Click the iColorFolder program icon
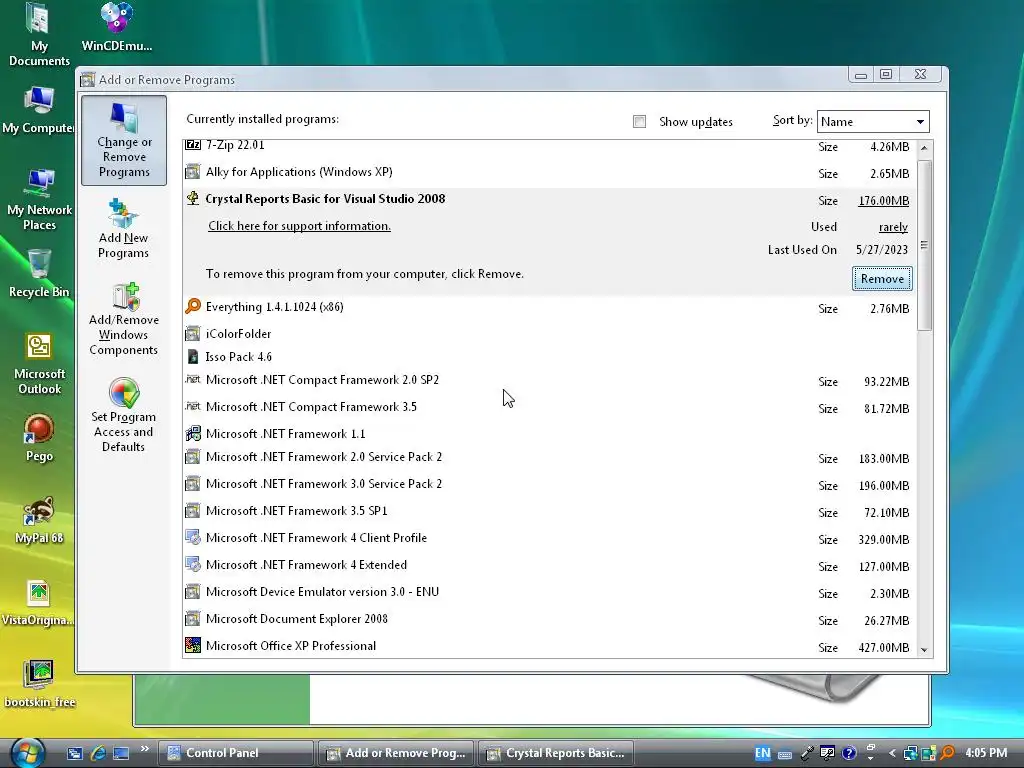 tap(193, 334)
